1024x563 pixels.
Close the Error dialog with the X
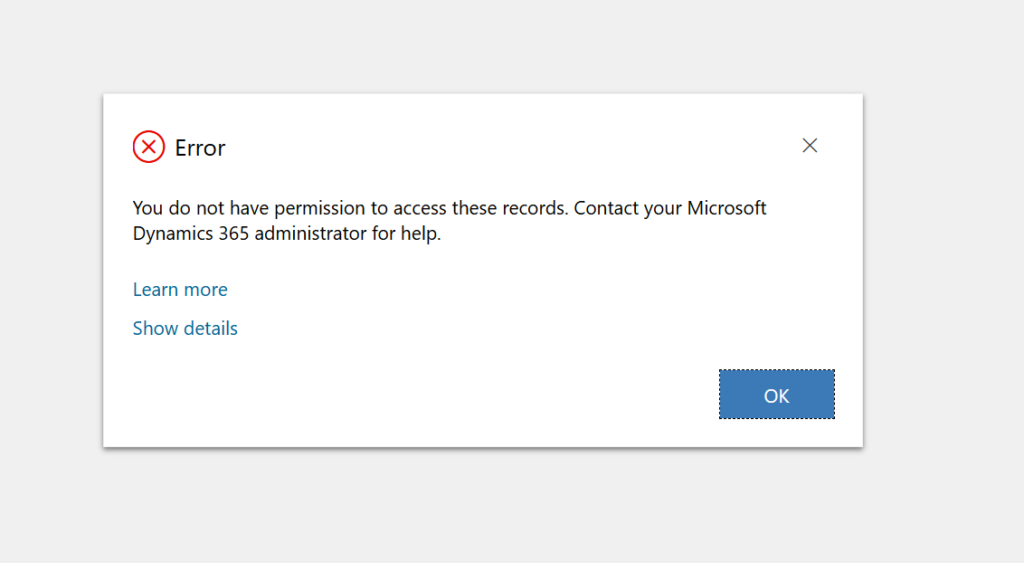tap(810, 146)
